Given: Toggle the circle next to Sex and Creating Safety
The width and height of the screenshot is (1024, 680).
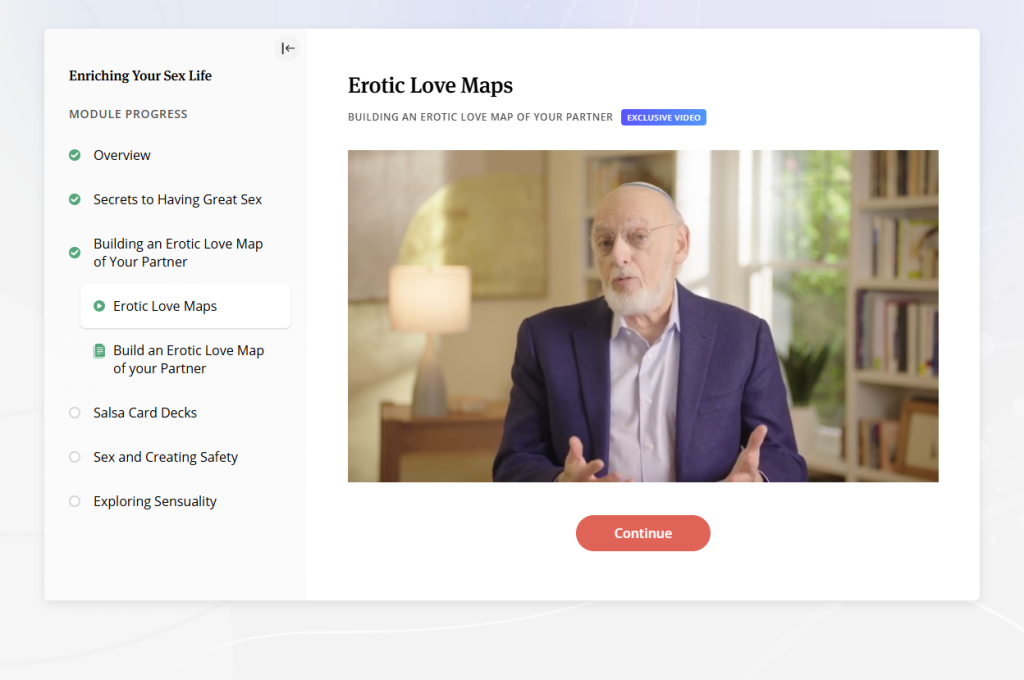Looking at the screenshot, I should 74,457.
